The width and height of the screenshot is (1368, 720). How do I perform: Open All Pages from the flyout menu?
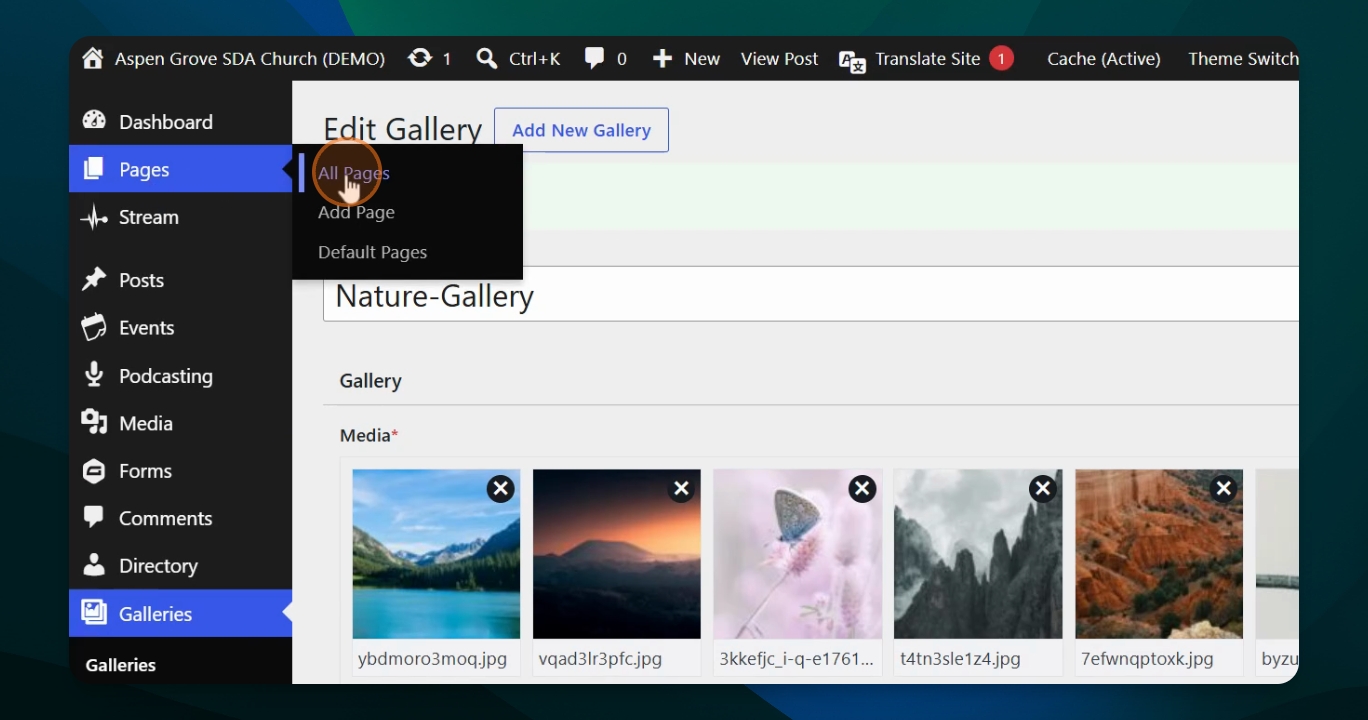click(x=354, y=173)
